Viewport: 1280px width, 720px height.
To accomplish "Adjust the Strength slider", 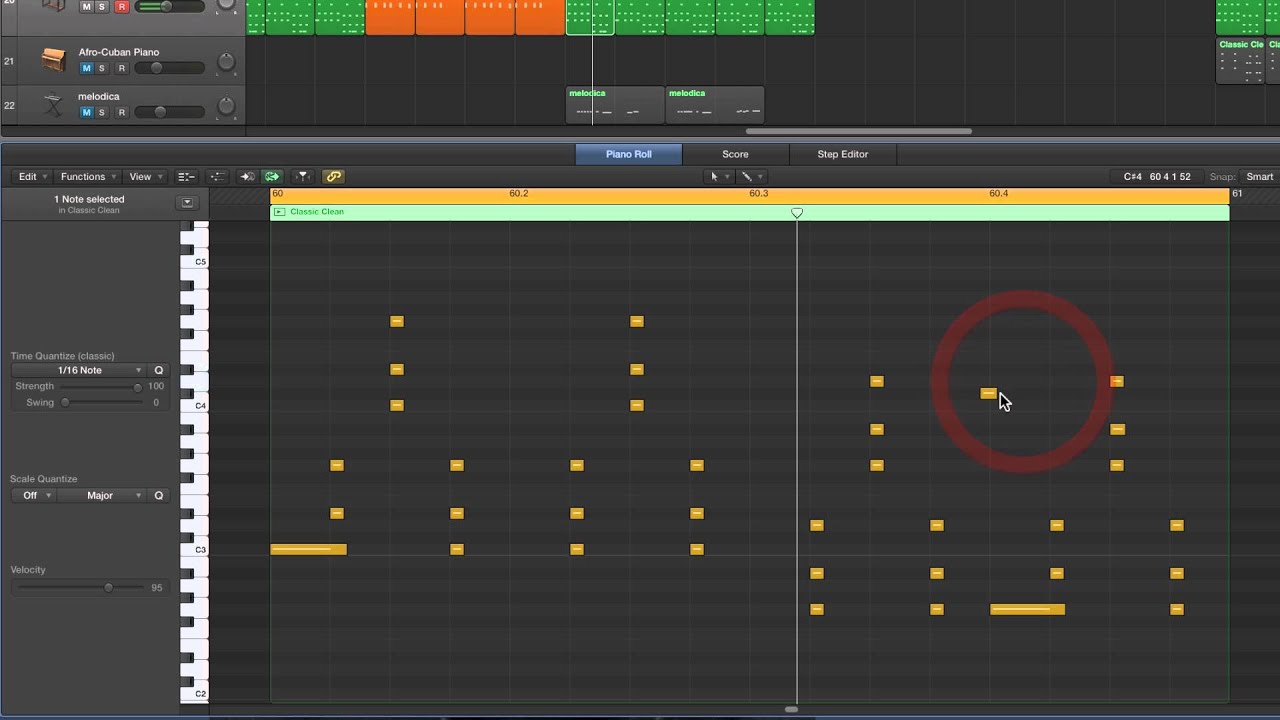I will [100, 386].
